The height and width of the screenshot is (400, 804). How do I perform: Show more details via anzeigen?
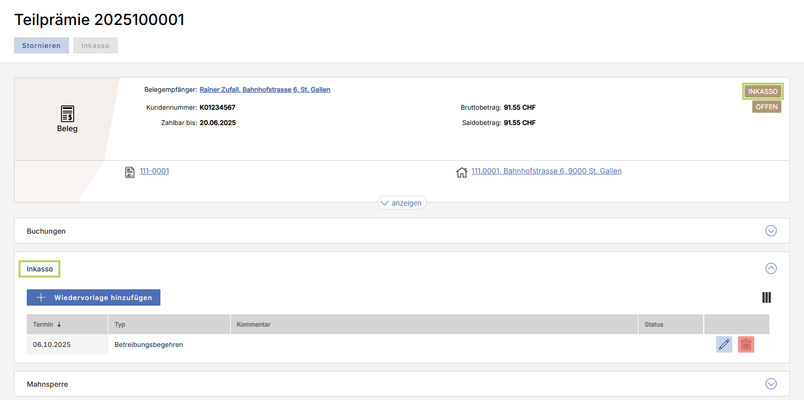point(401,202)
